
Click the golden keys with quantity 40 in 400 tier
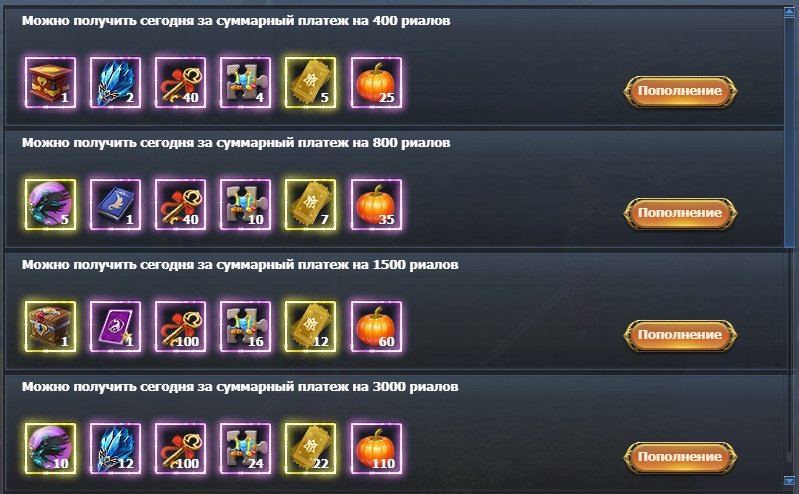[180, 83]
